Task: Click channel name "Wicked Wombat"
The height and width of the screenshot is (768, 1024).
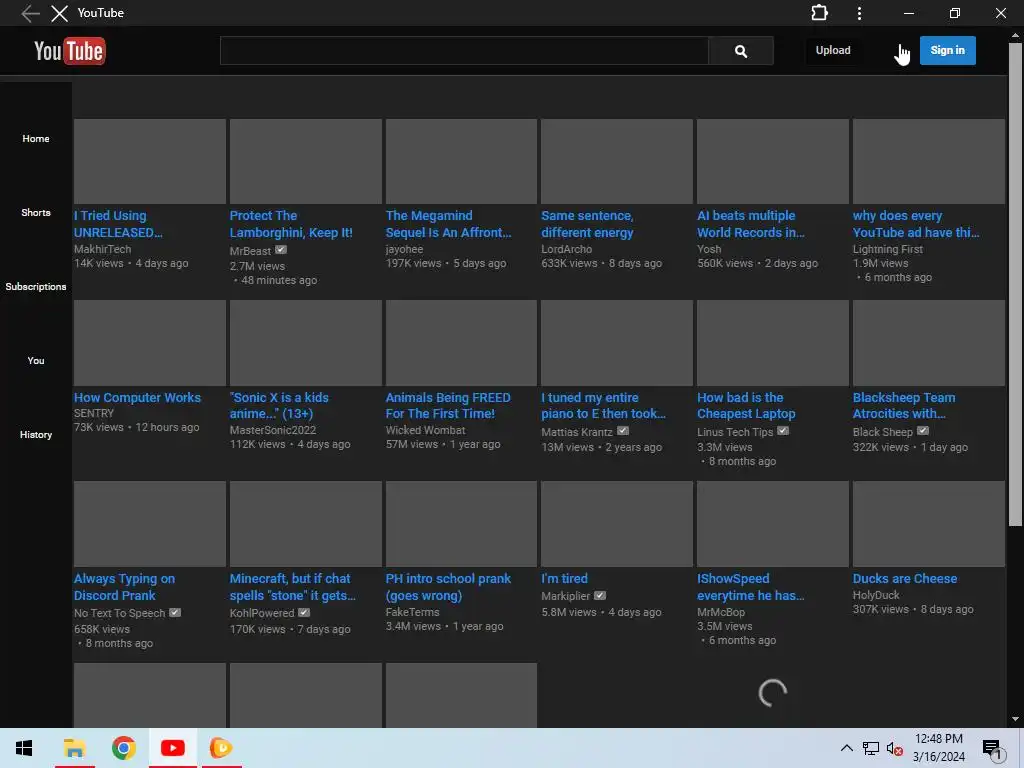Action: 425,430
